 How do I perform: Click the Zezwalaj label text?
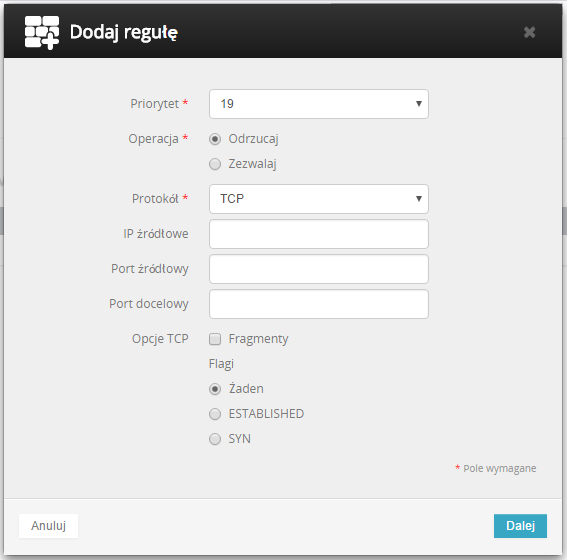(x=252, y=164)
